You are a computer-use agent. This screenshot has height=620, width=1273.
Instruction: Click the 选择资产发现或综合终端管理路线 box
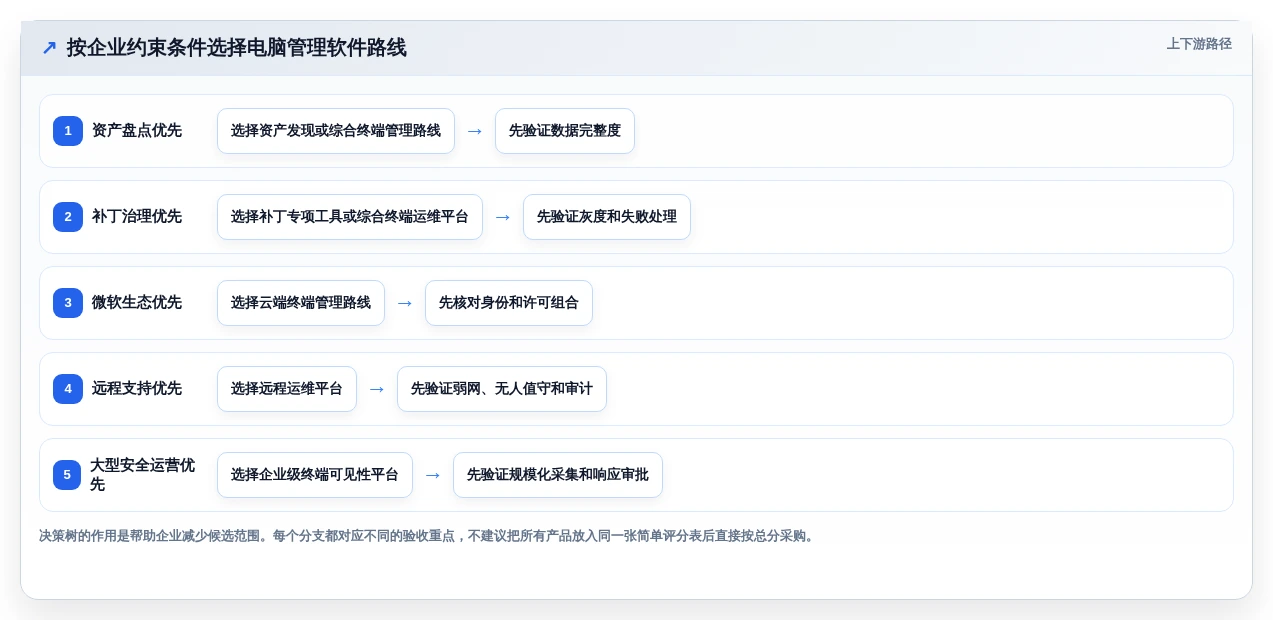click(336, 131)
